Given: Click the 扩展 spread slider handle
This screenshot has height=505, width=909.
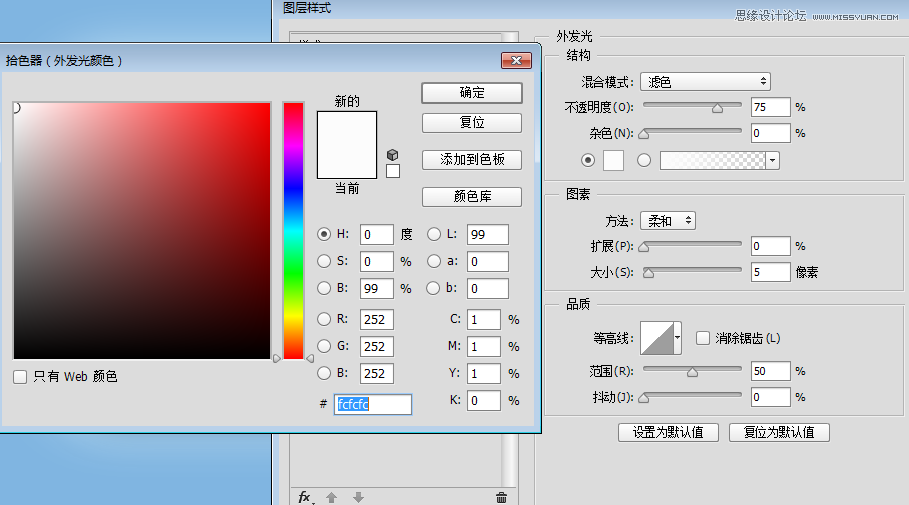Looking at the screenshot, I should point(643,247).
